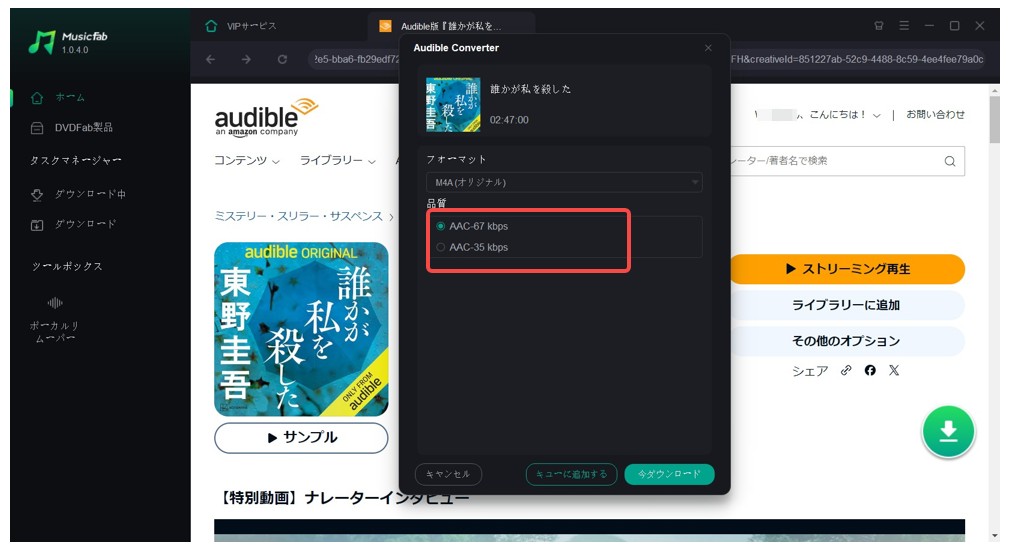The width and height of the screenshot is (1013, 556).
Task: Open ダウンロード中 in the sidebar
Action: click(x=89, y=194)
